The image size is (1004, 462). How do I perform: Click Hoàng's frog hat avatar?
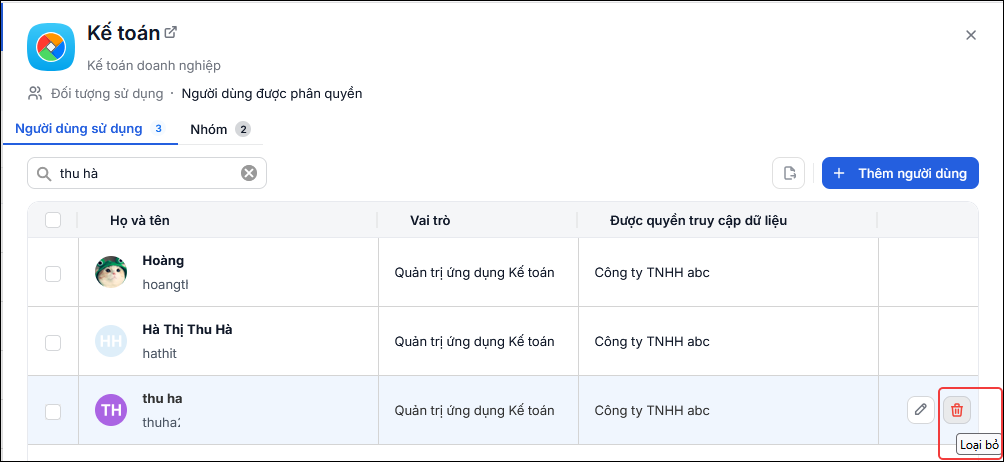111,272
